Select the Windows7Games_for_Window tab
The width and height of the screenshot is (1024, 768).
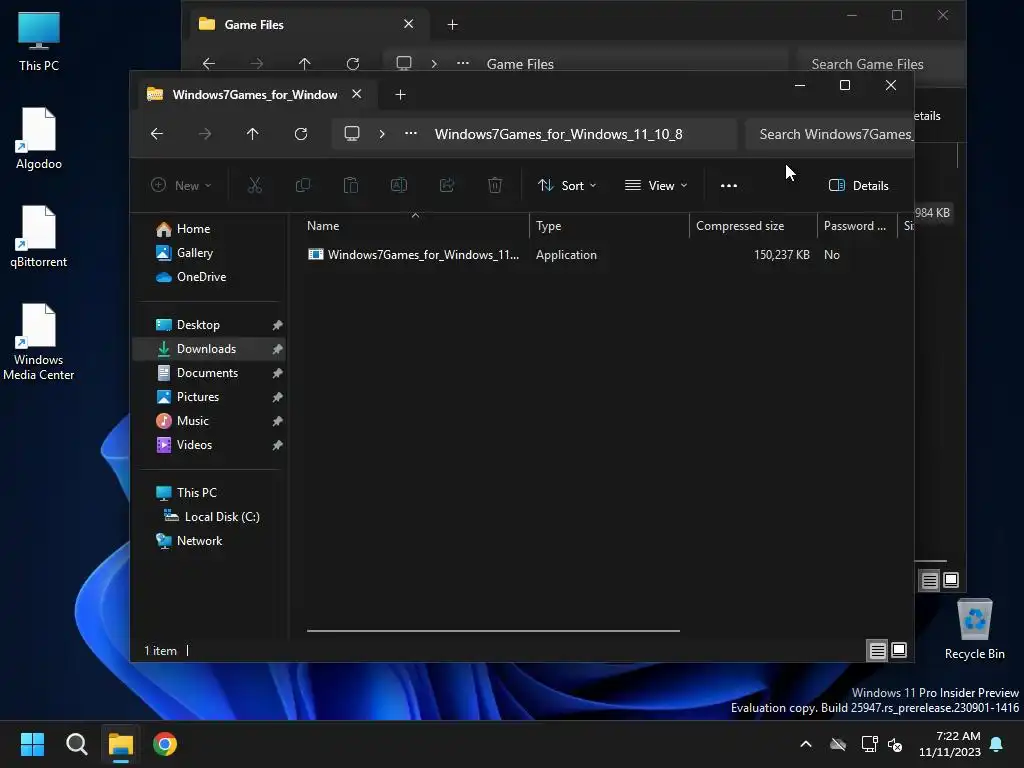pyautogui.click(x=255, y=95)
